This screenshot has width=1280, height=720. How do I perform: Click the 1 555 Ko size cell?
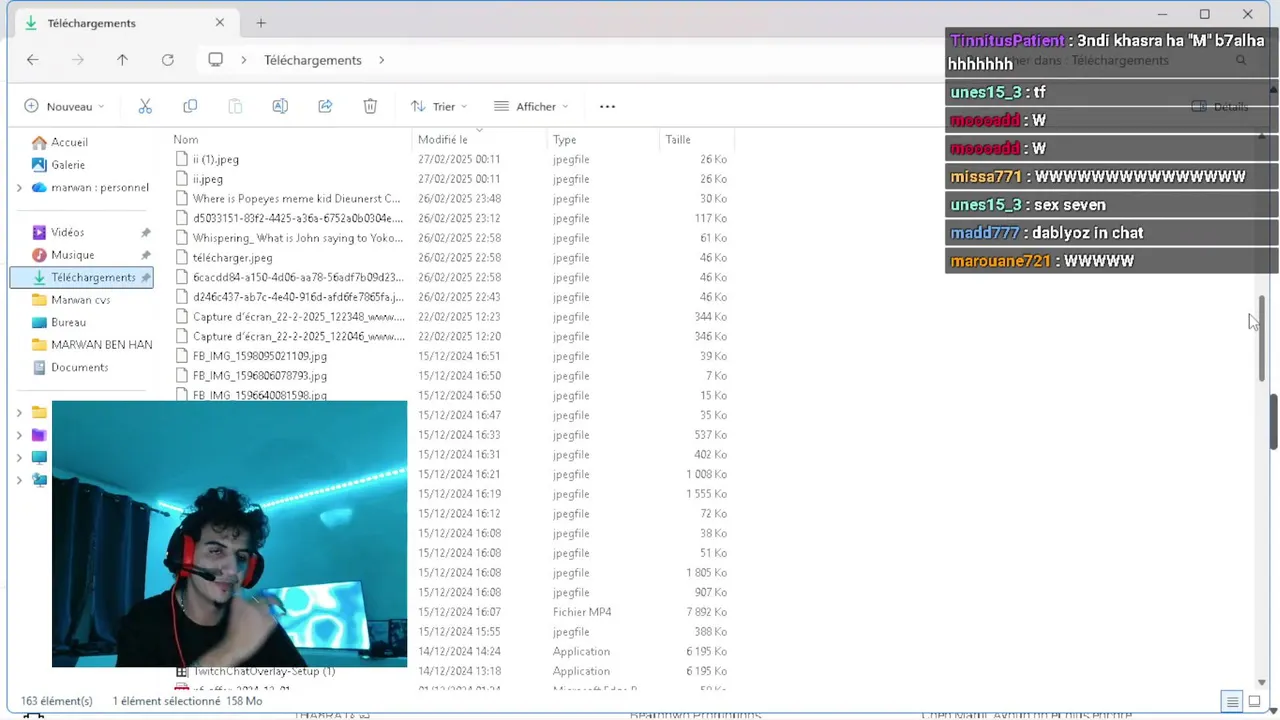click(706, 494)
